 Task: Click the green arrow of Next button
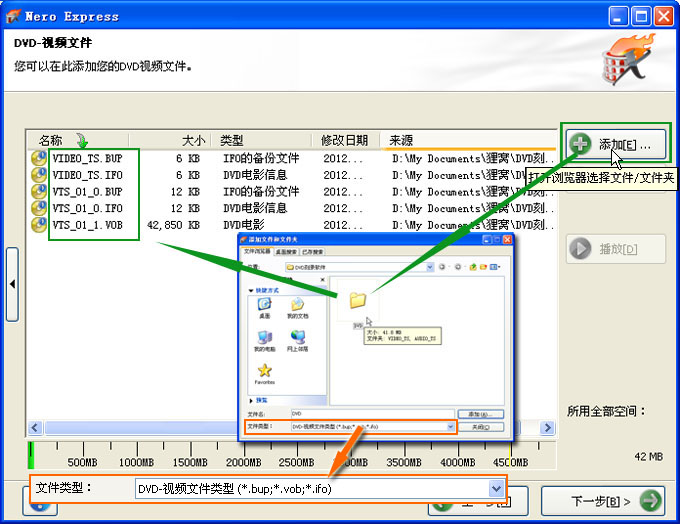(650, 501)
